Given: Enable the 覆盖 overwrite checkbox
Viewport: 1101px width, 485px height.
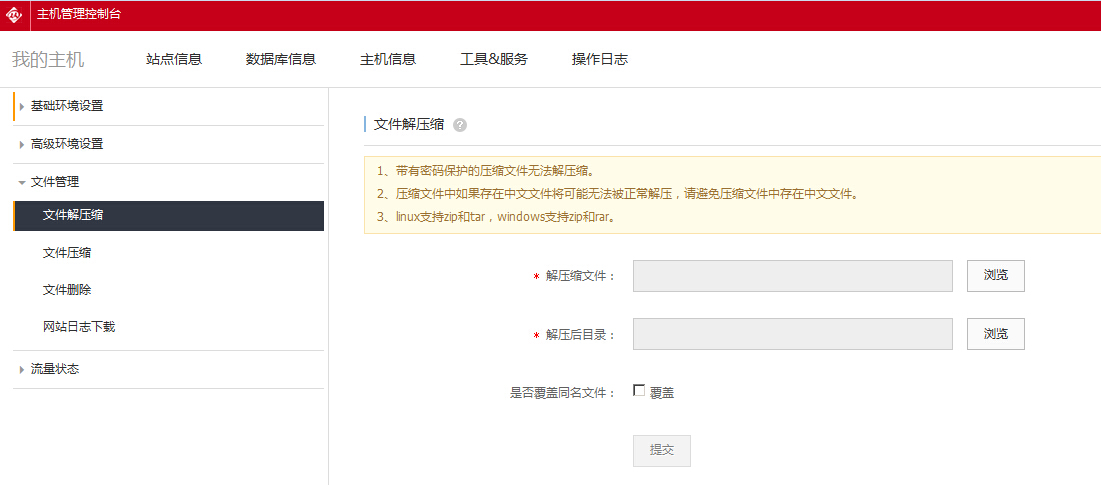Looking at the screenshot, I should pos(639,391).
